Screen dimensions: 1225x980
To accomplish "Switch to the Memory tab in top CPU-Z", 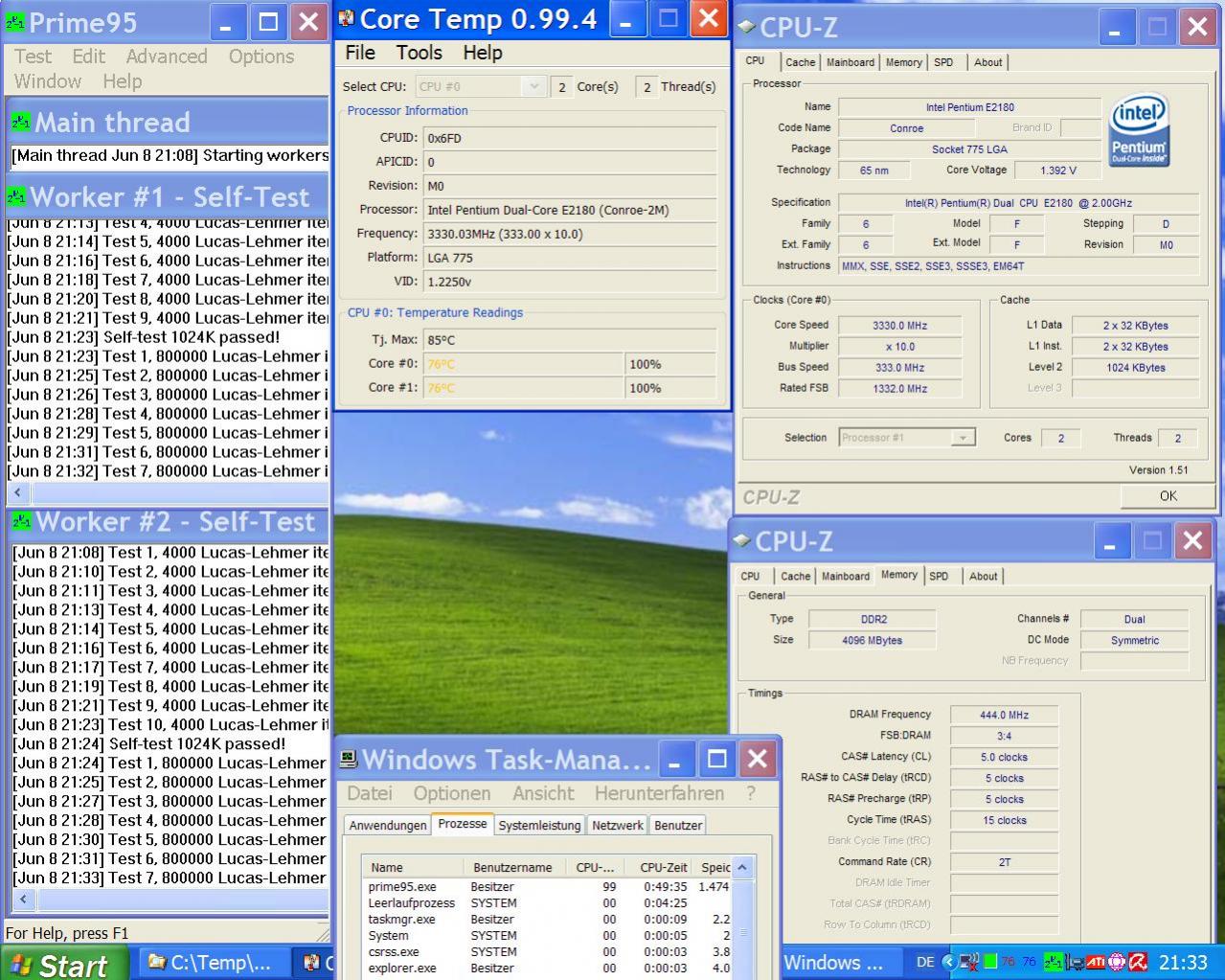I will point(904,62).
